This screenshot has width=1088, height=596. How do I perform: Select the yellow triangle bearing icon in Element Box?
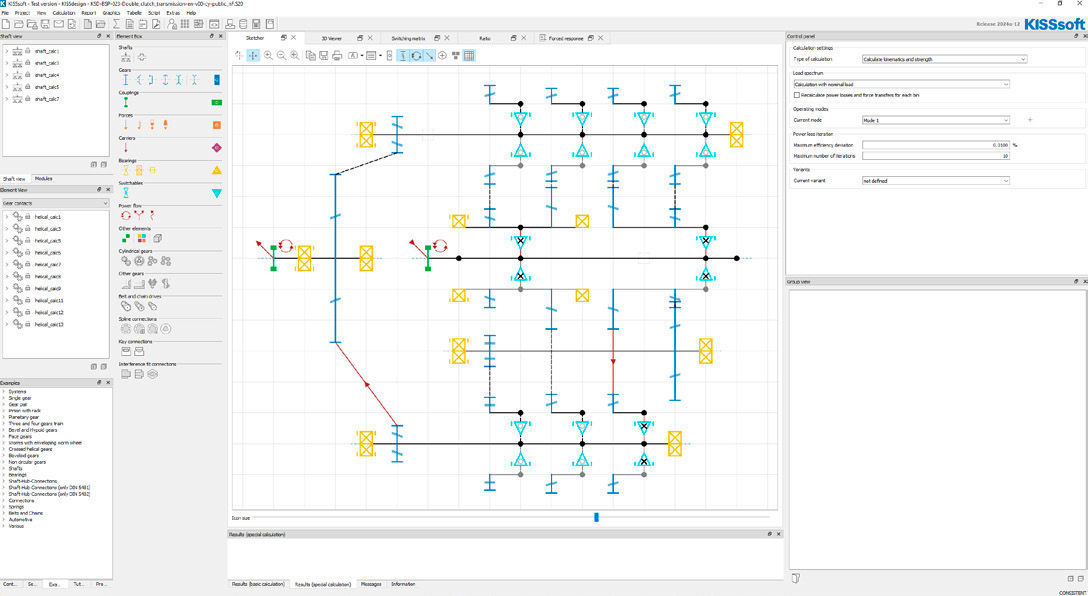coord(216,171)
